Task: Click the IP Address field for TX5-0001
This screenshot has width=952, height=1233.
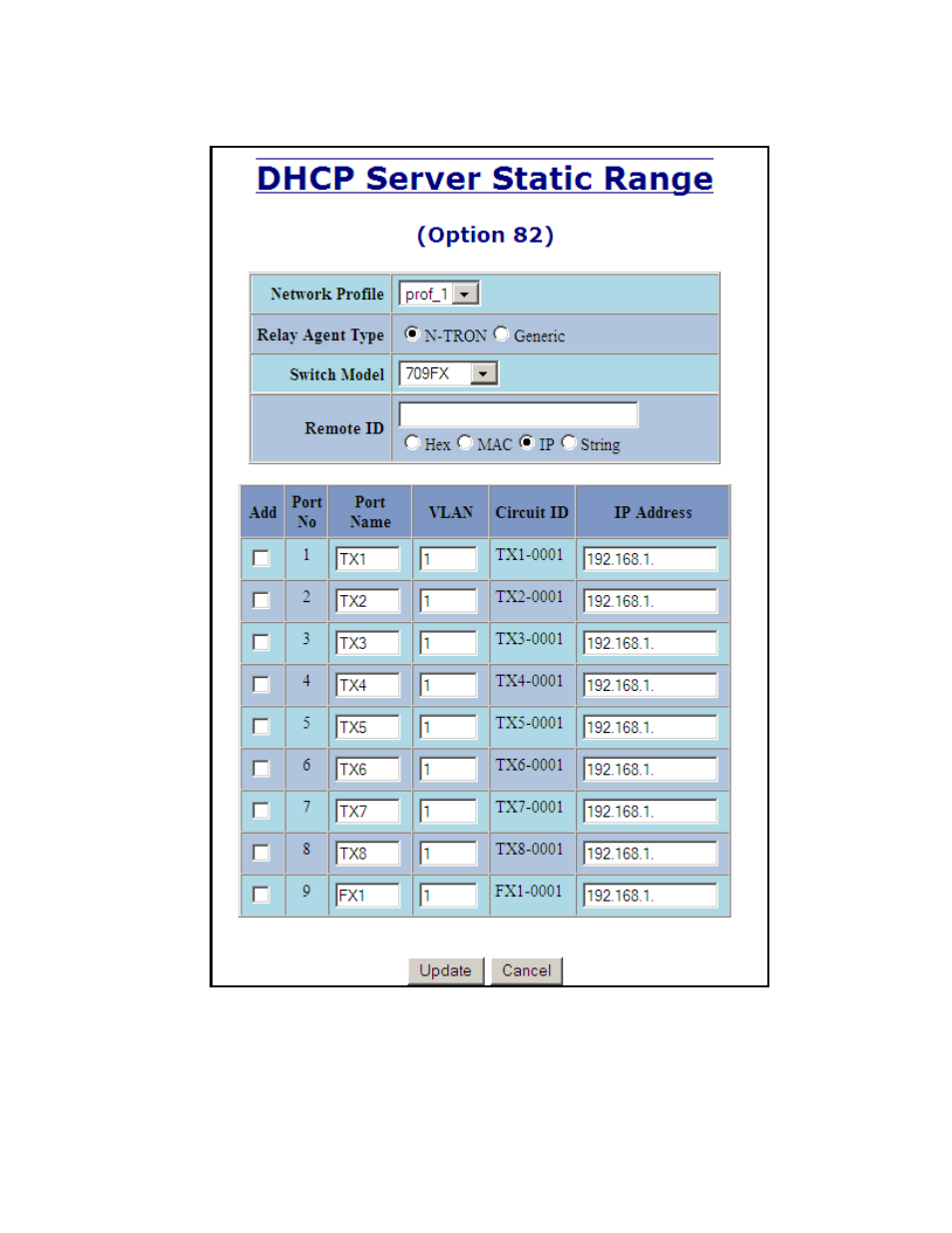Action: point(651,727)
